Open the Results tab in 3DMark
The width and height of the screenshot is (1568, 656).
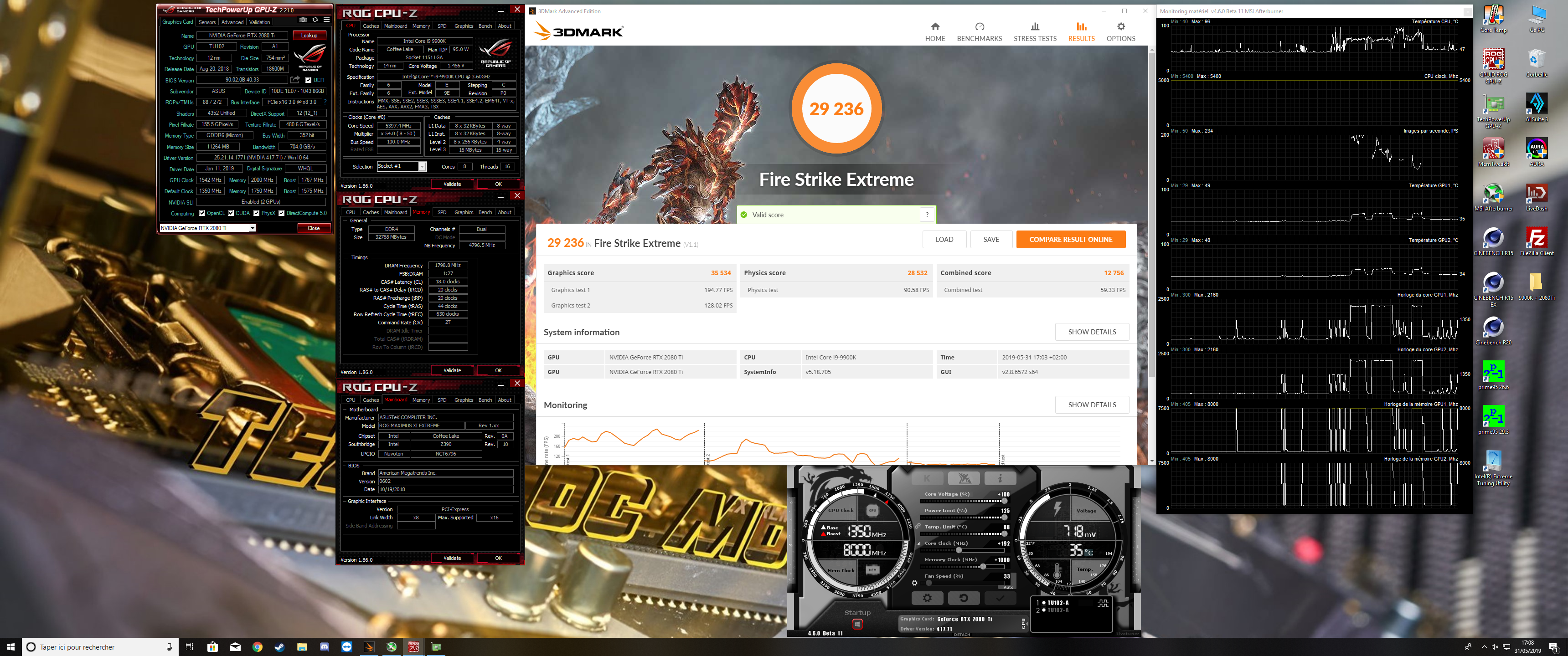click(1081, 31)
